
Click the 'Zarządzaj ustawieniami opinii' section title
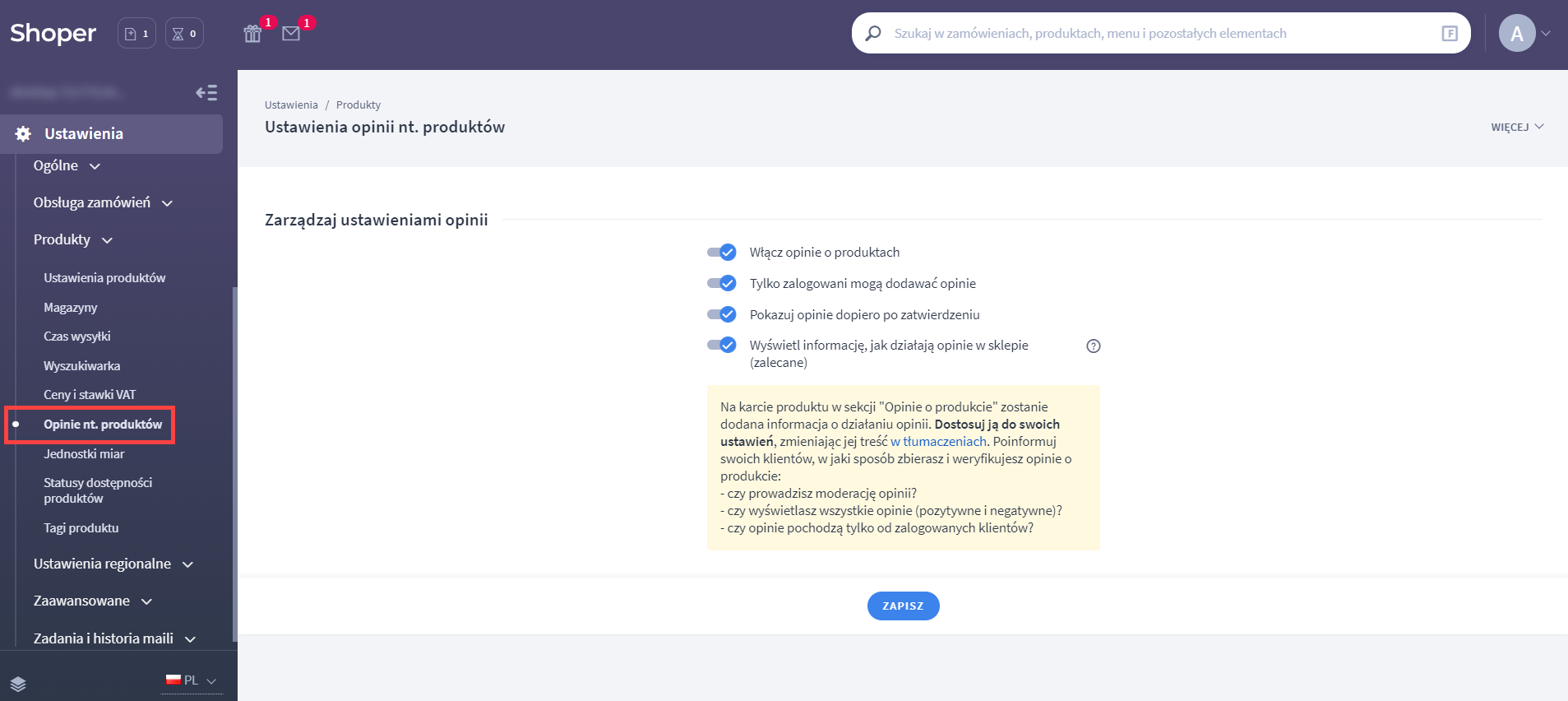(377, 220)
